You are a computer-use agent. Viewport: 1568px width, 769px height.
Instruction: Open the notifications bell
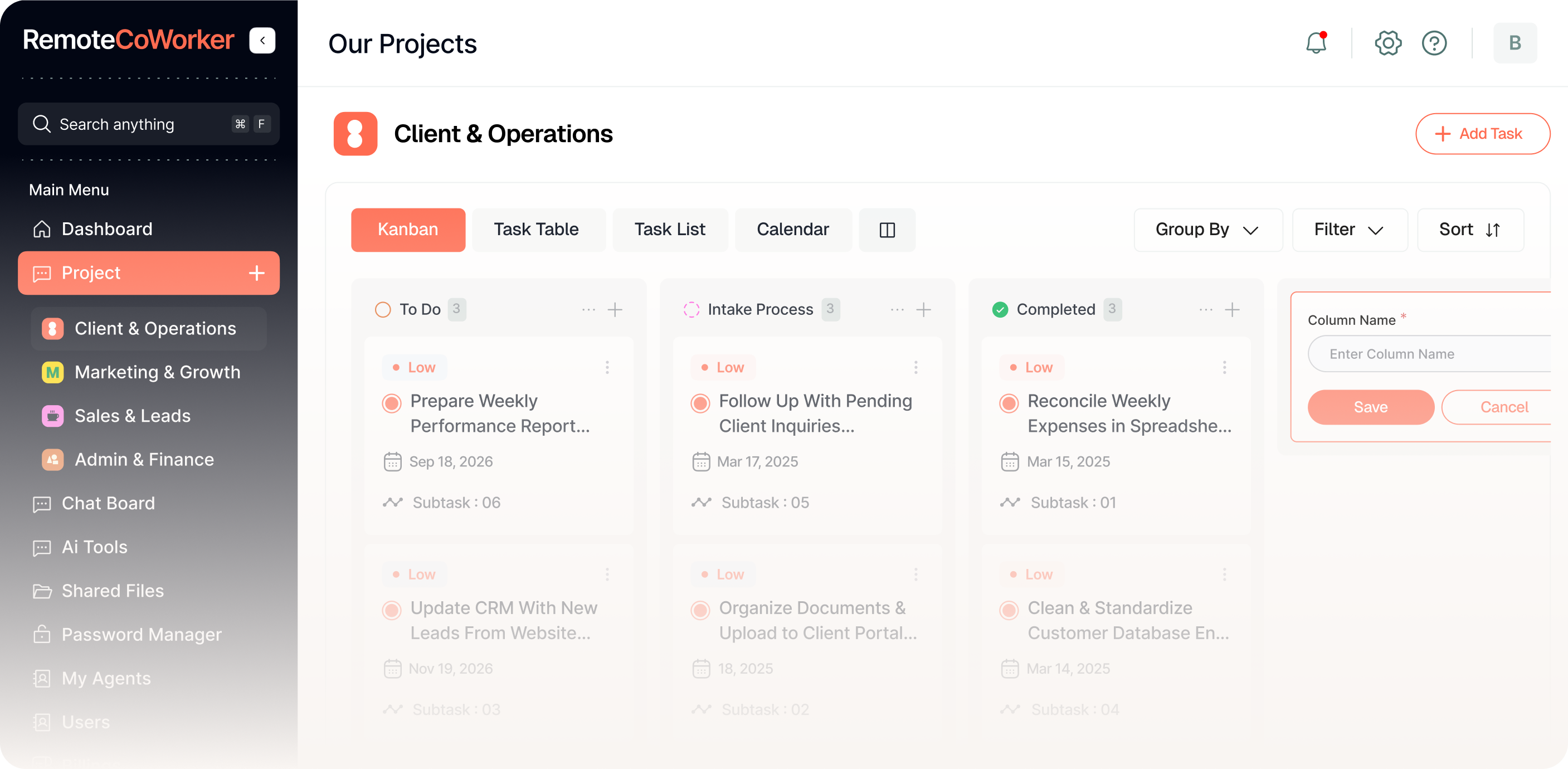click(1316, 43)
